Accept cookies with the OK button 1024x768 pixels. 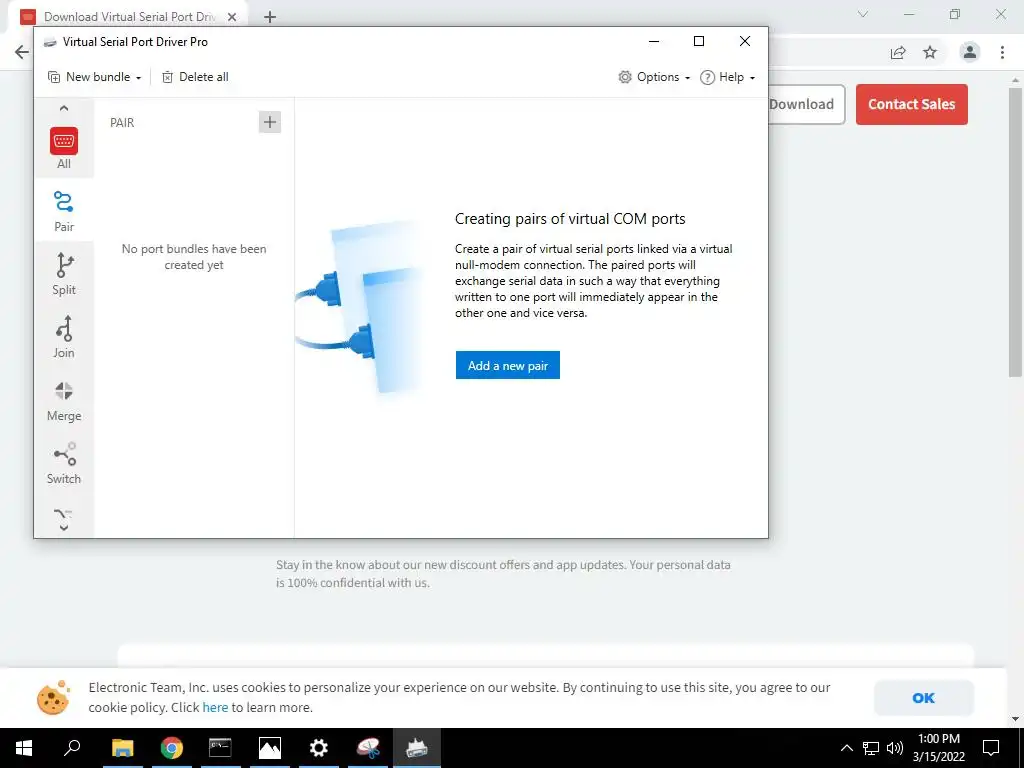point(923,697)
